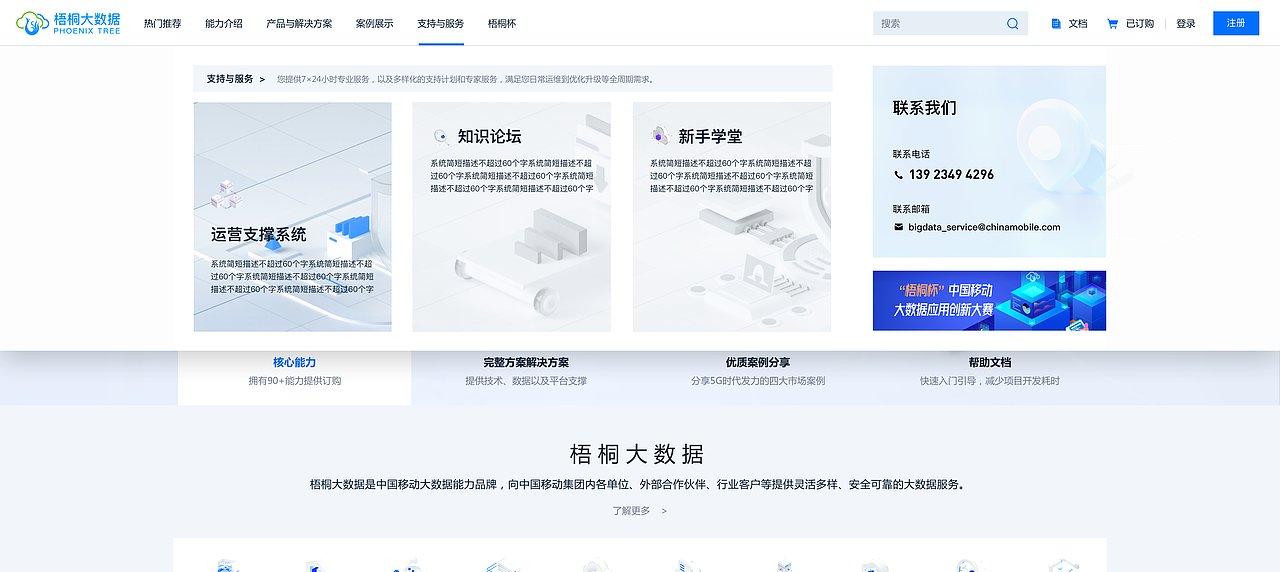Click the phone number 139 2349 4296
This screenshot has height=572, width=1280.
click(951, 175)
